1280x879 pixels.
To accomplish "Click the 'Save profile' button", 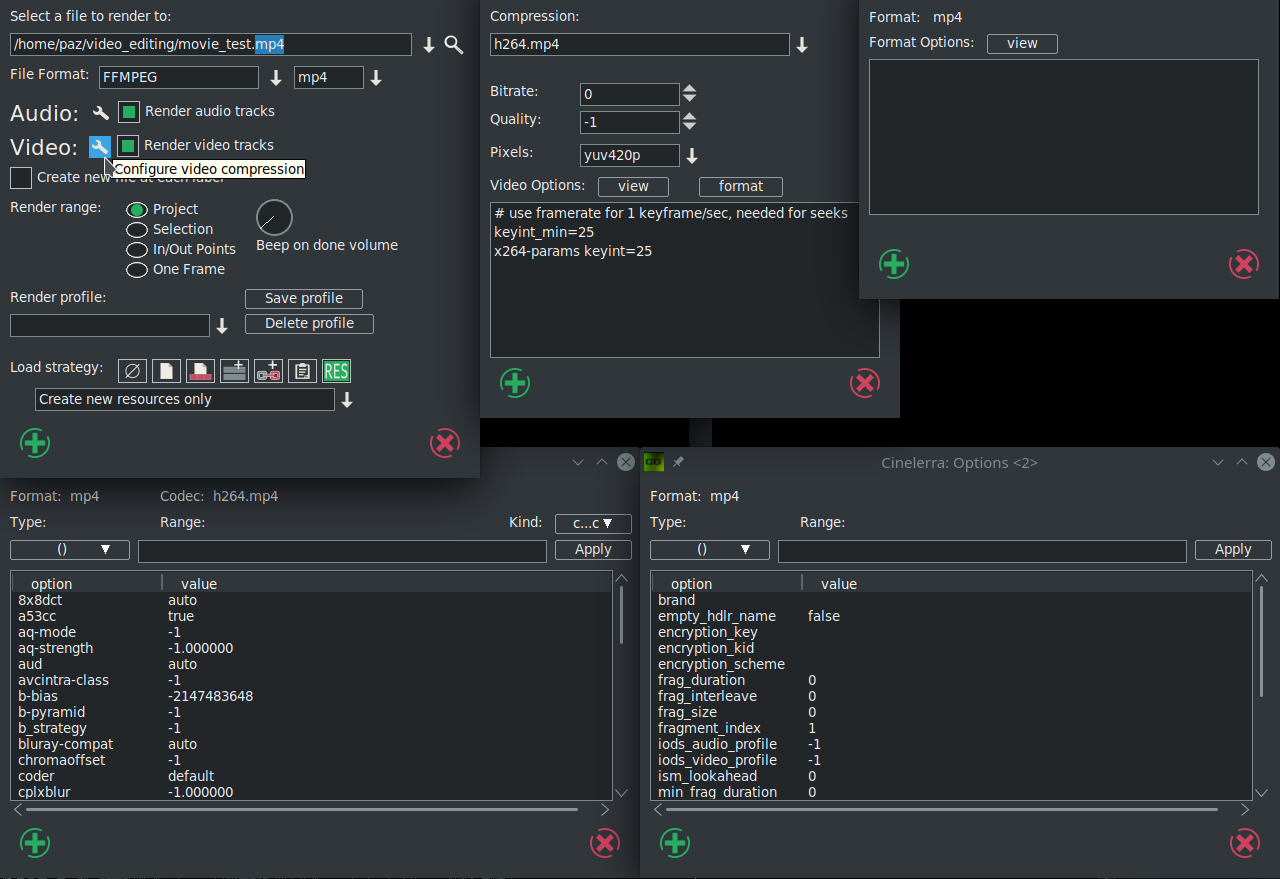I will [303, 298].
